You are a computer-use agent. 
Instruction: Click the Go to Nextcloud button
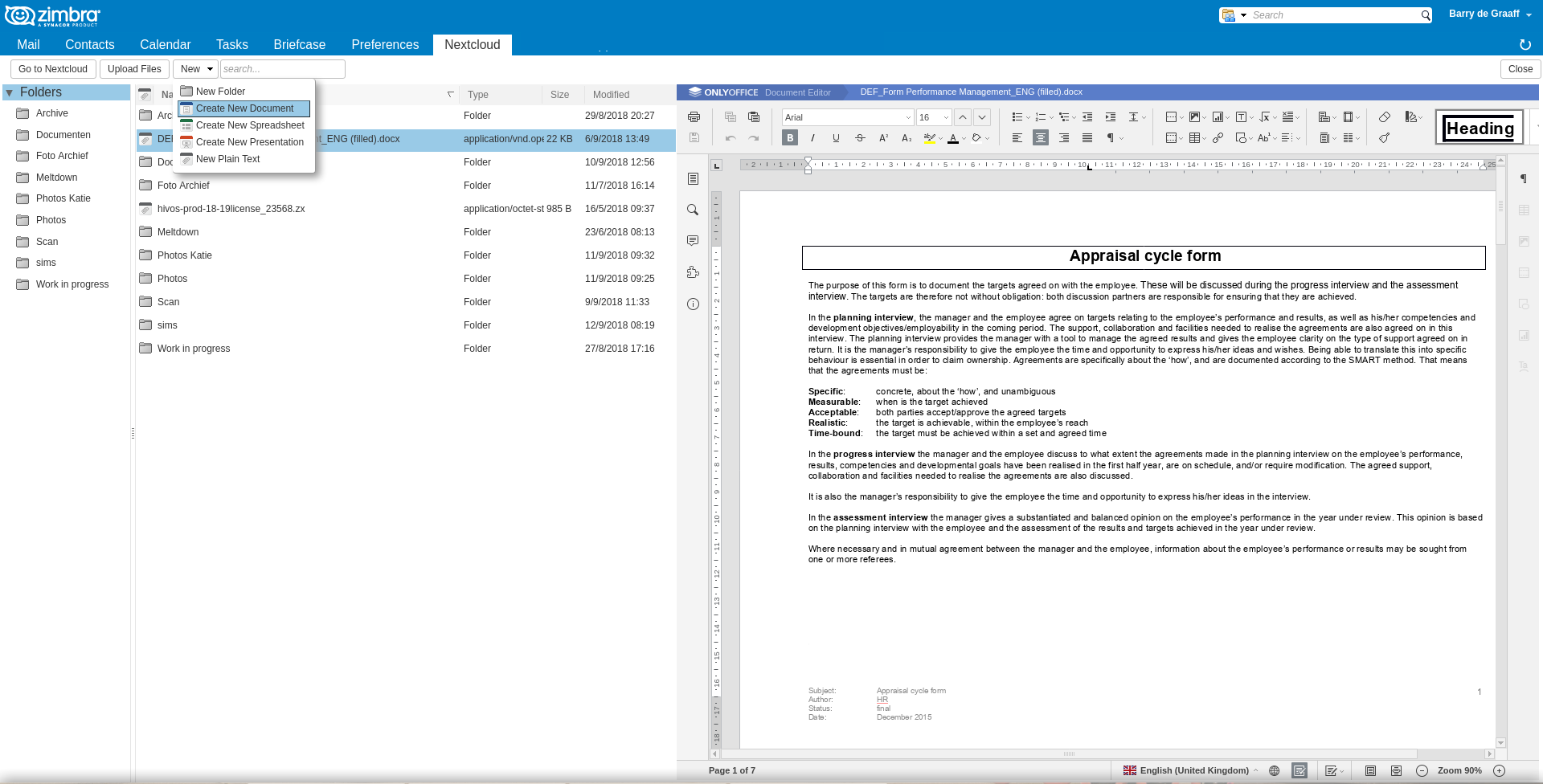coord(53,69)
